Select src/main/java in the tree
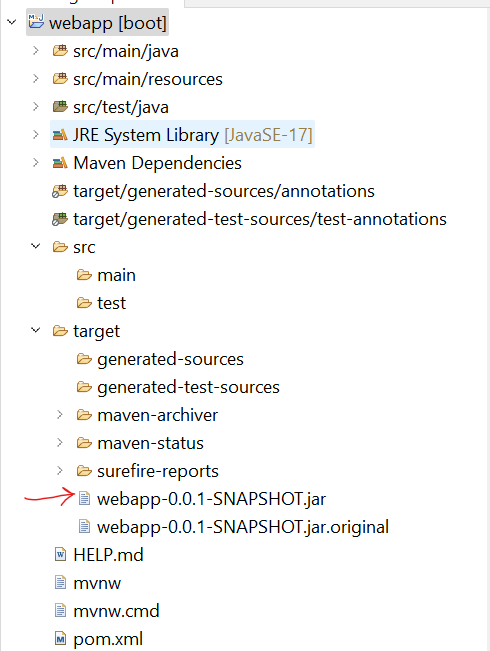This screenshot has height=651, width=490. (126, 51)
